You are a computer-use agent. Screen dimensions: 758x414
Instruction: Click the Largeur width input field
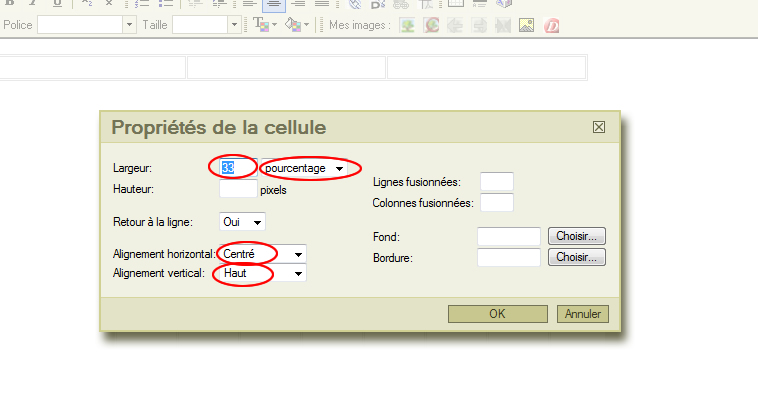(x=238, y=168)
